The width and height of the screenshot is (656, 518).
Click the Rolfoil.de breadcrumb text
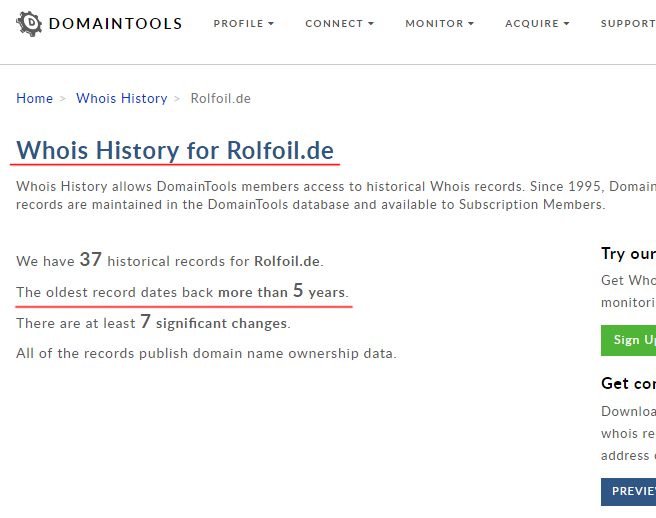pos(220,98)
